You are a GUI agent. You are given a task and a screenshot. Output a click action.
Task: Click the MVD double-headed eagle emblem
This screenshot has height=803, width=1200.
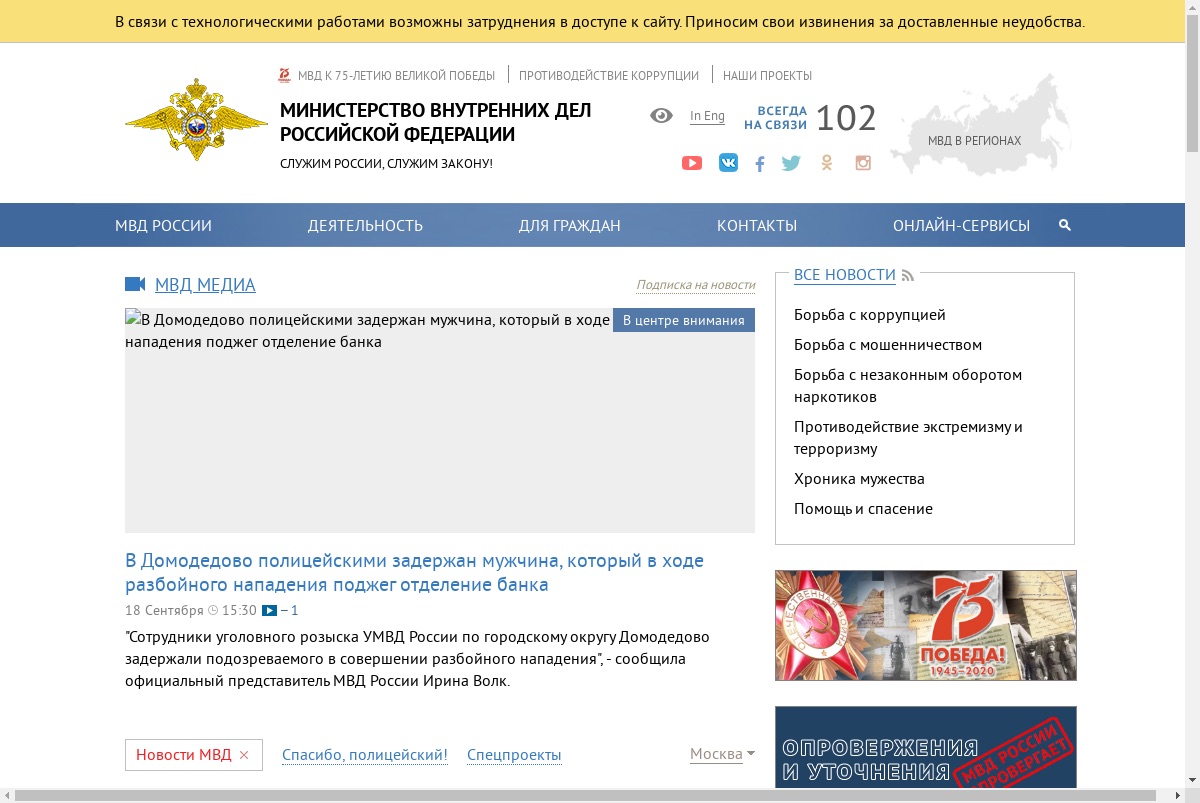pos(196,121)
